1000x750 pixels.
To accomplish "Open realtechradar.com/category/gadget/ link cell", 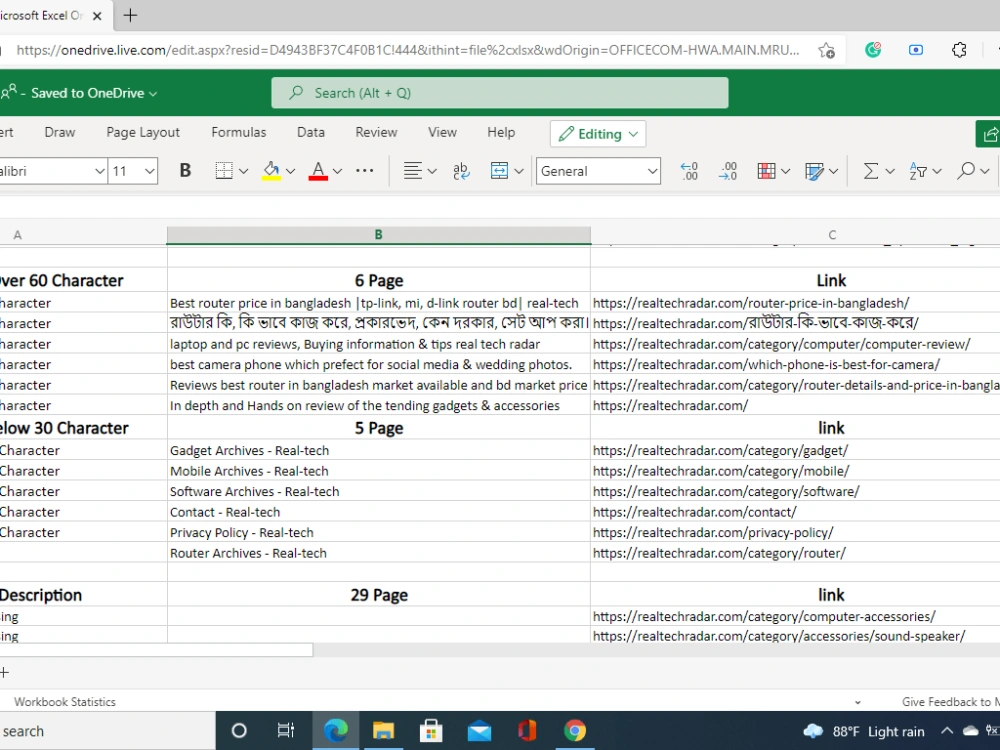I will pos(795,450).
